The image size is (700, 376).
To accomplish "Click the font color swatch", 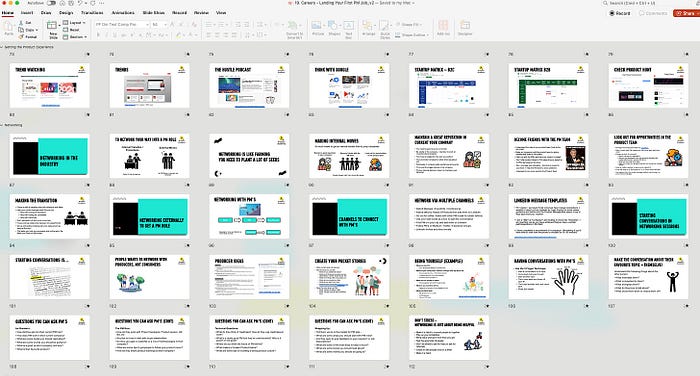I will 190,35.
